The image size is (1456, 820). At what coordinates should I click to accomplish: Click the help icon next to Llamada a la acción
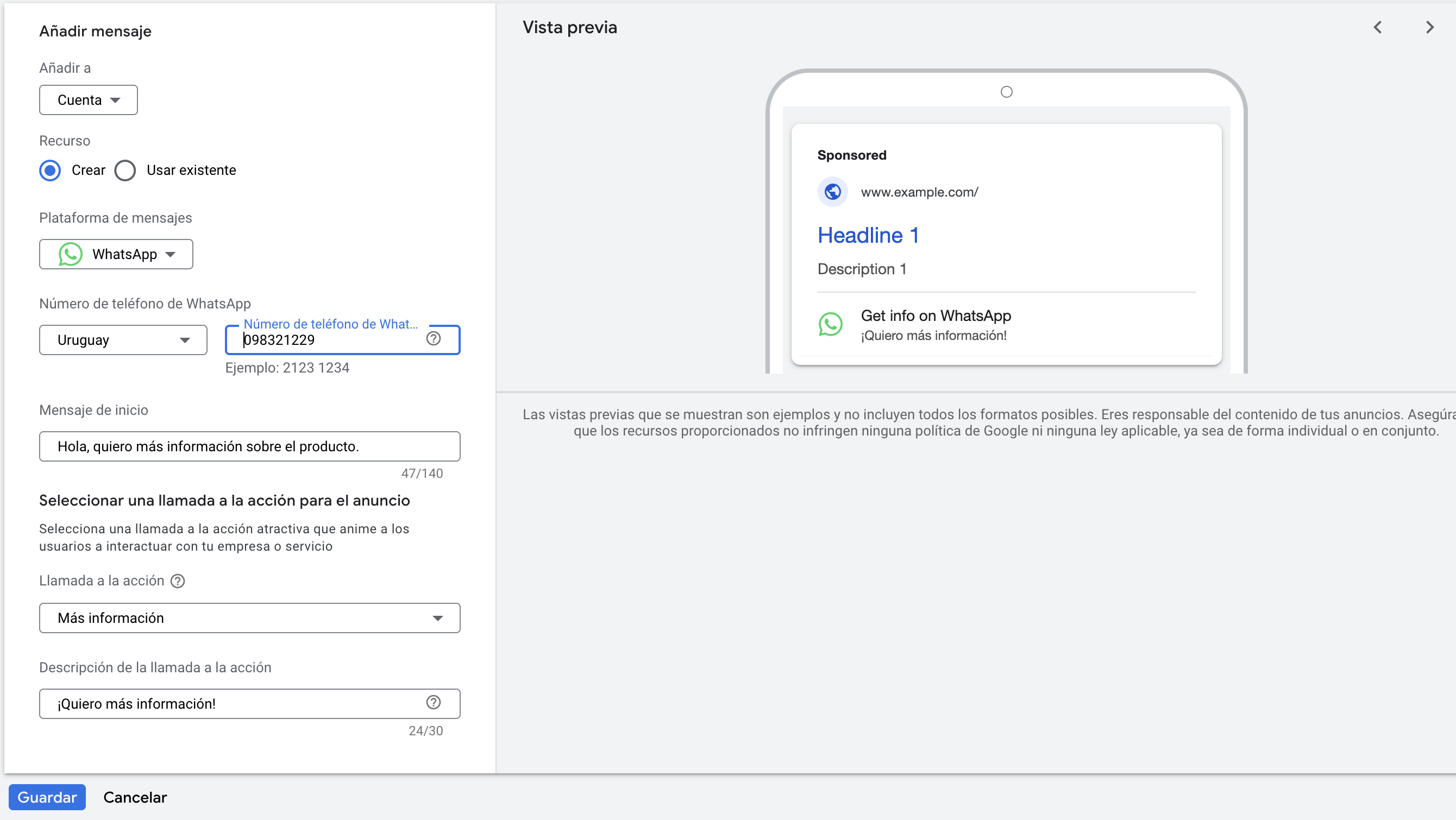click(x=178, y=581)
